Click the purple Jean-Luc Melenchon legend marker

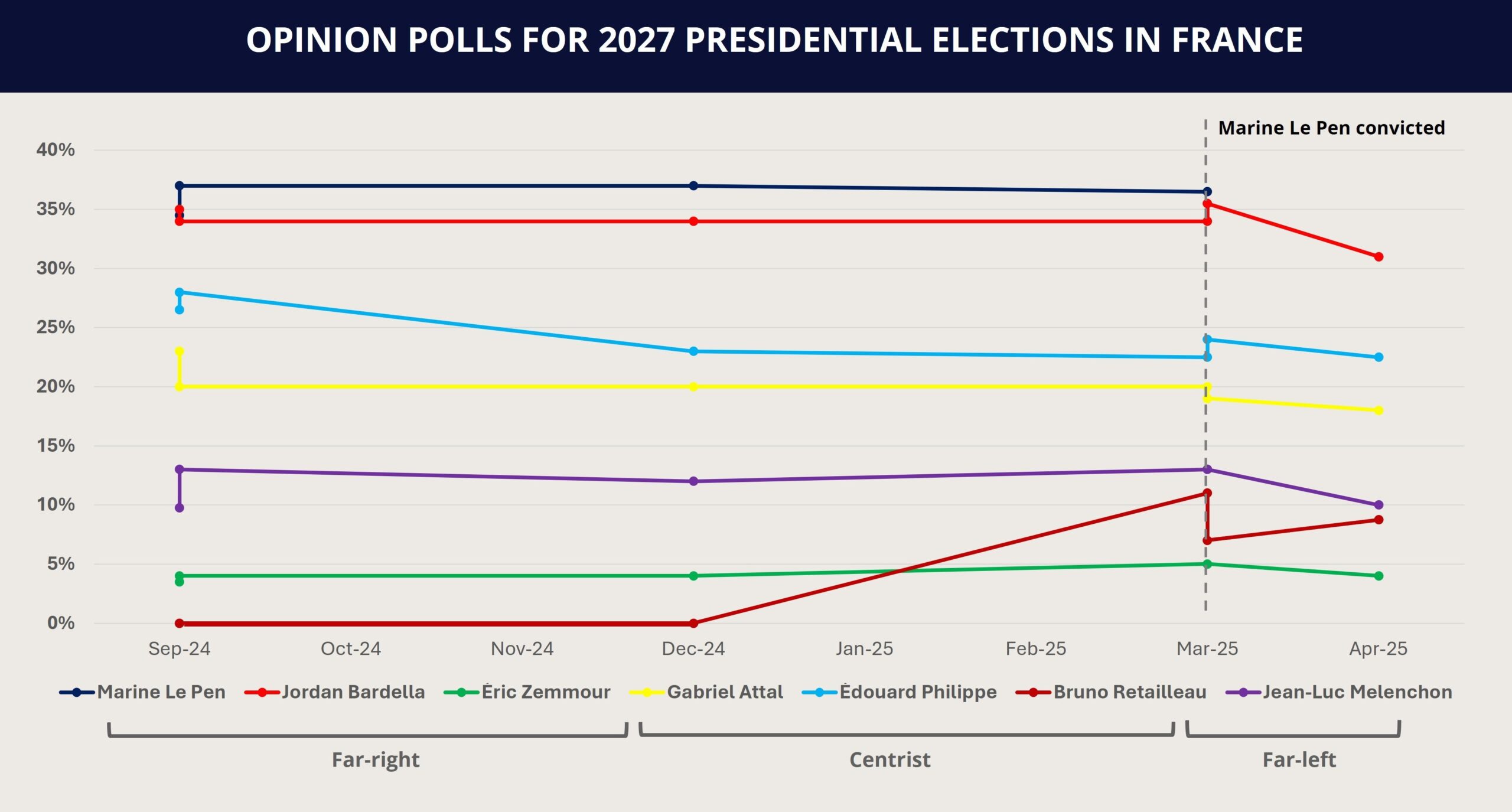point(1243,692)
